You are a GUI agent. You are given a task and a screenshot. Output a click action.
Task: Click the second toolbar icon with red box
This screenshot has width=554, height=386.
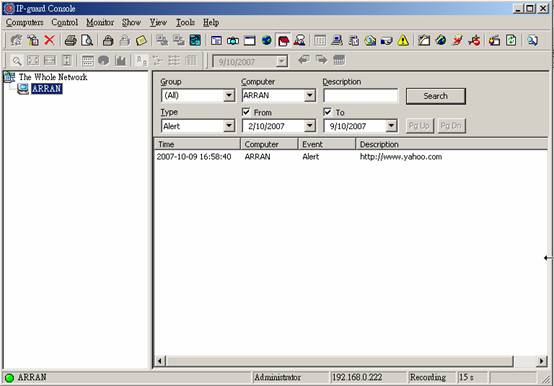[33, 40]
